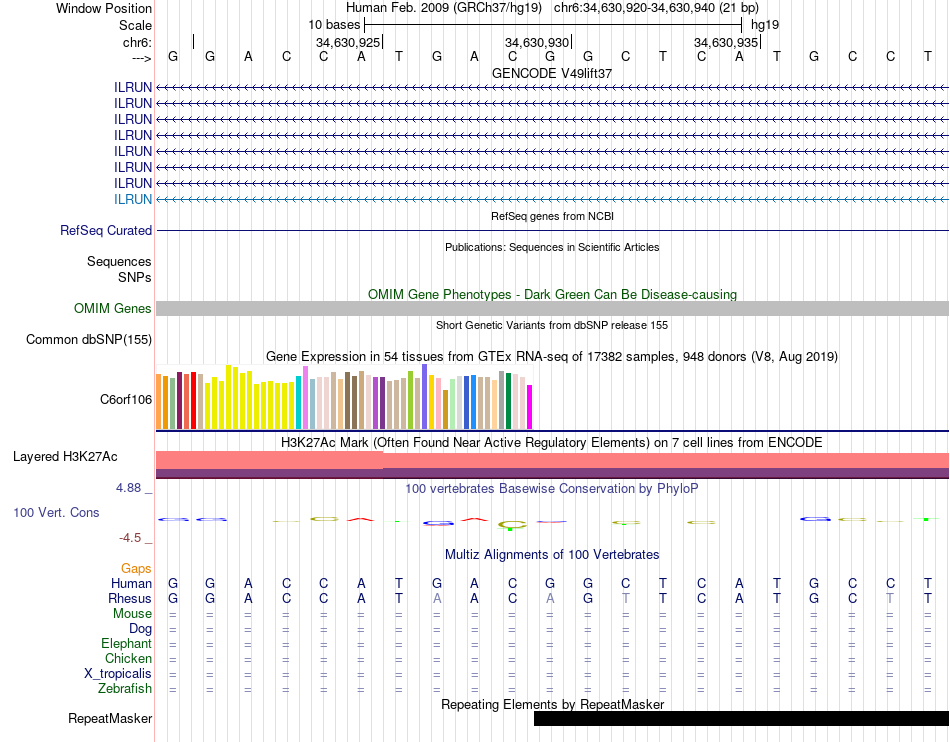
Task: Click the Sequences subtrack label
Action: (119, 262)
